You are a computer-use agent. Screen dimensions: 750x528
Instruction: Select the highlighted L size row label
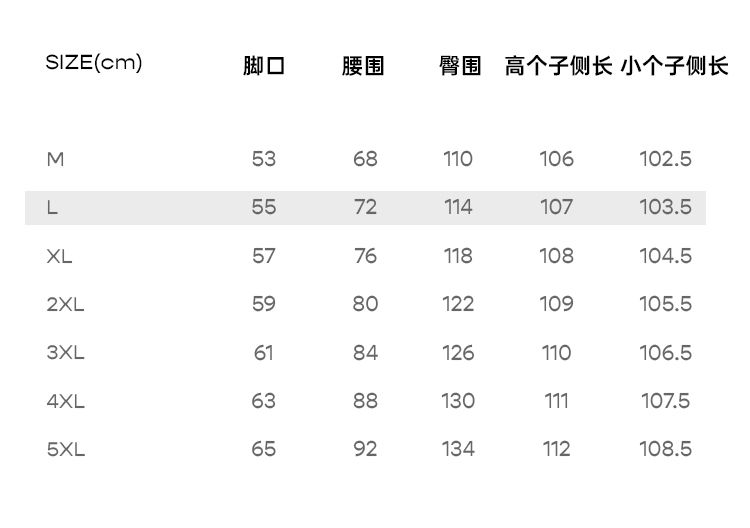click(52, 208)
